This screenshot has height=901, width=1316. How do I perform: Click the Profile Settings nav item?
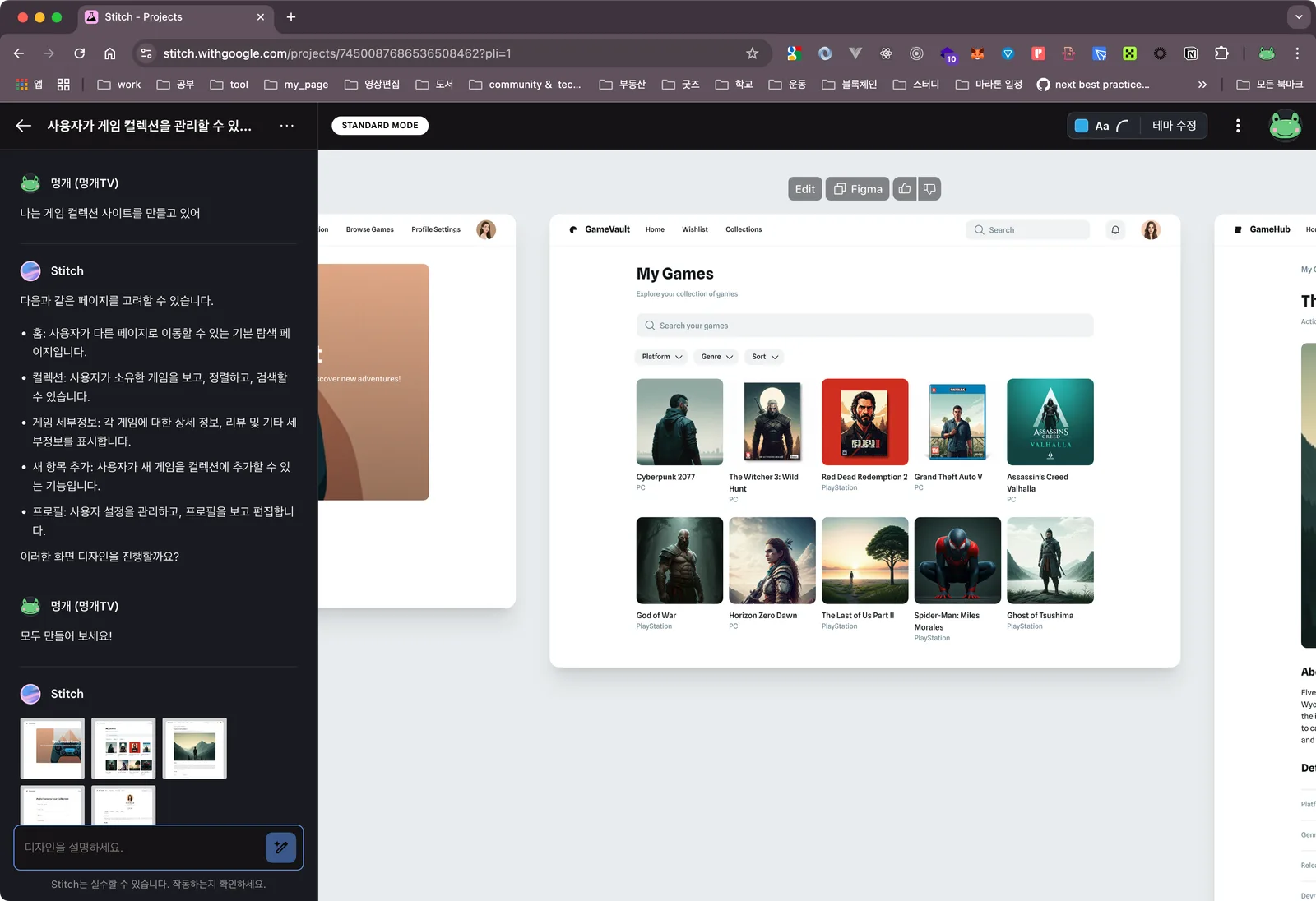point(436,230)
